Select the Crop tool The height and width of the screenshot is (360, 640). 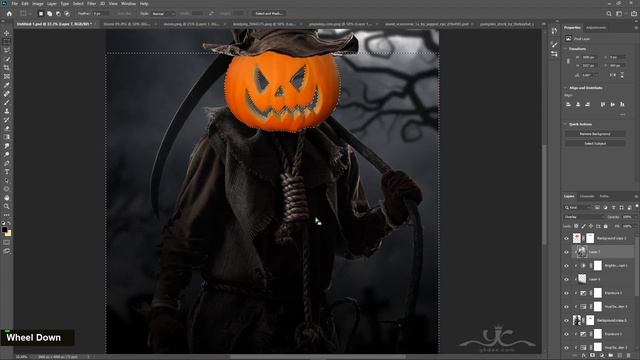[x=7, y=68]
